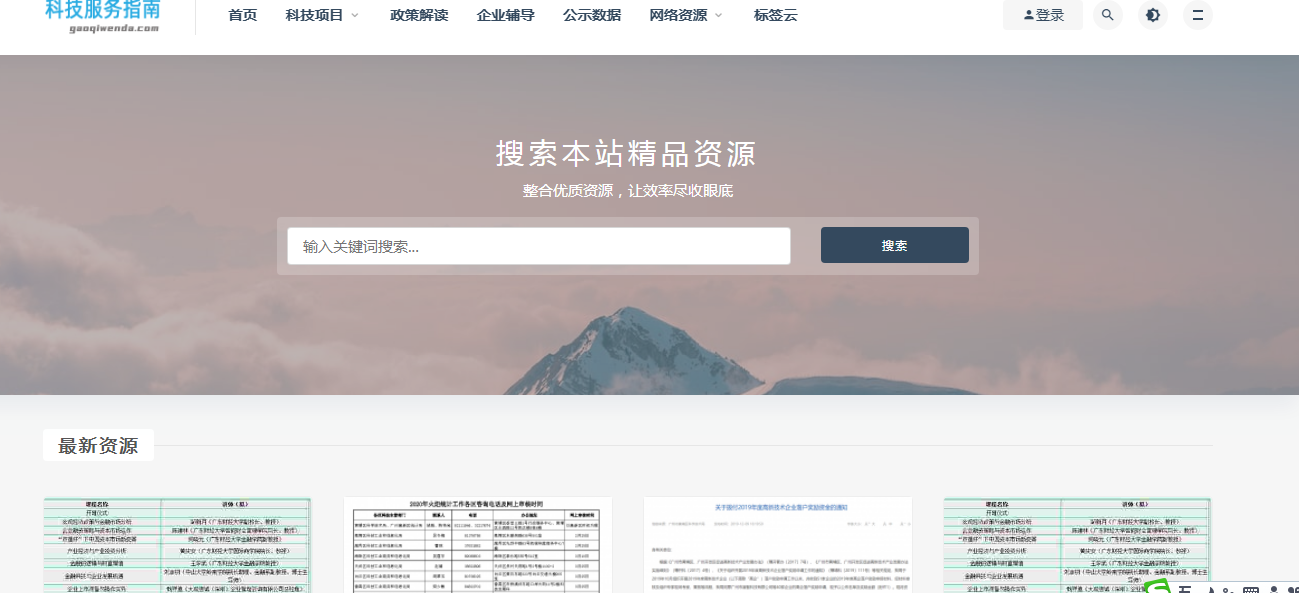Open search using the magnifier icon
Screen dimensions: 1299x593
[1107, 15]
